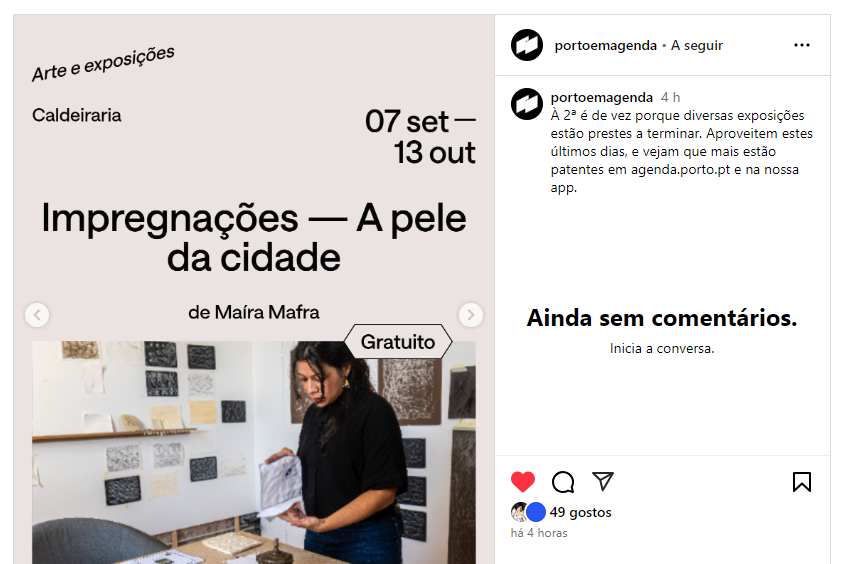Open the three-dots more options menu
Viewport: 845px width, 564px height.
coord(802,45)
